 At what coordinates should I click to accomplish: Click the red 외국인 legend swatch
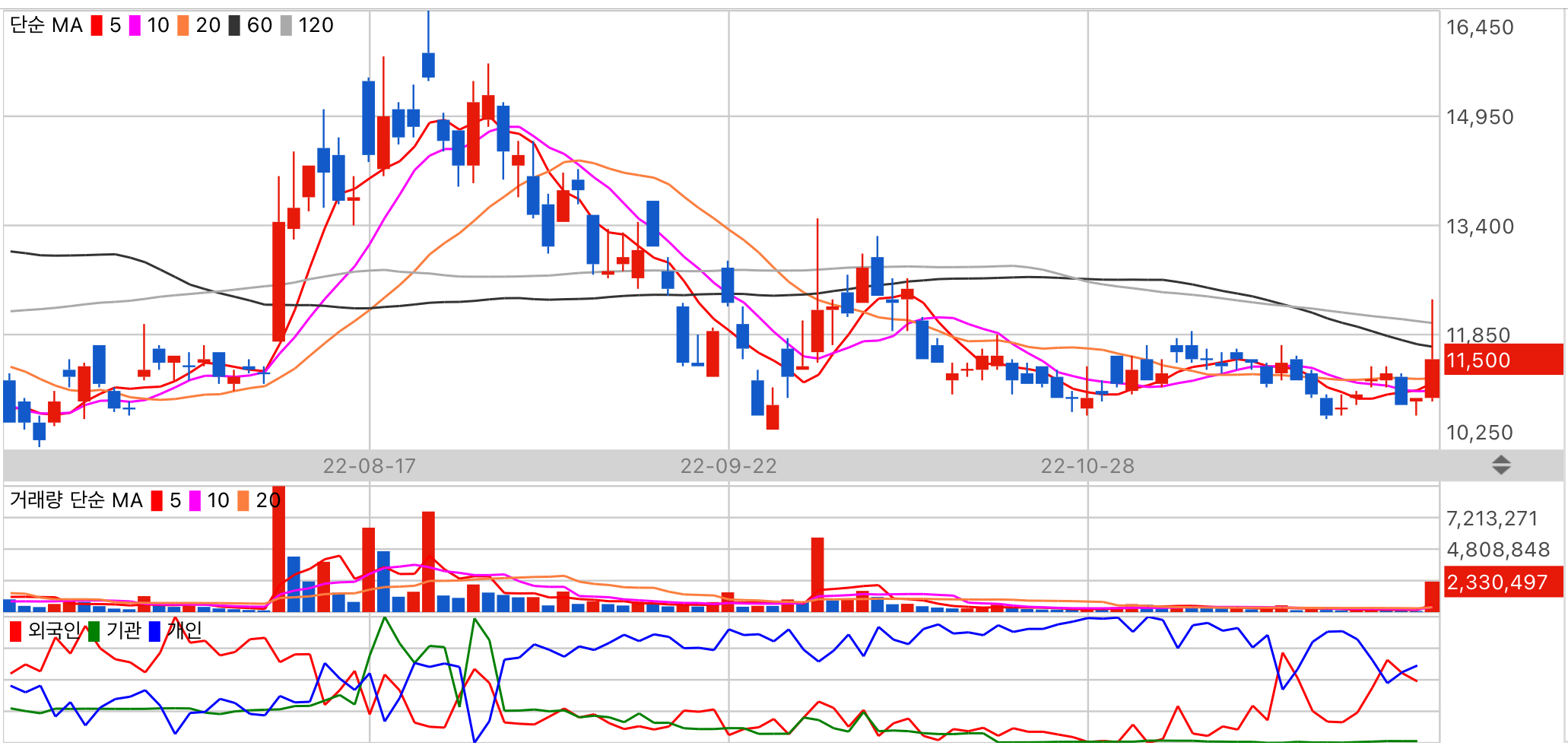(x=15, y=631)
